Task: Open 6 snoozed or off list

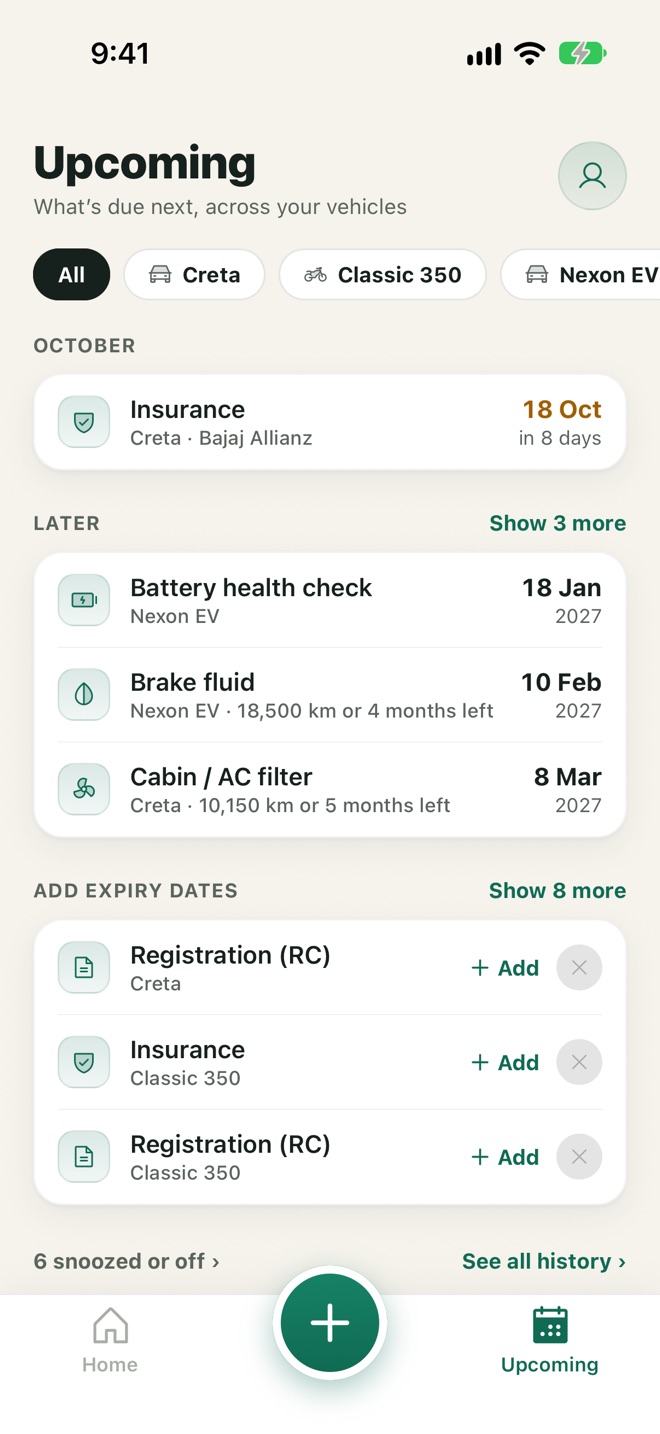Action: 126,1261
